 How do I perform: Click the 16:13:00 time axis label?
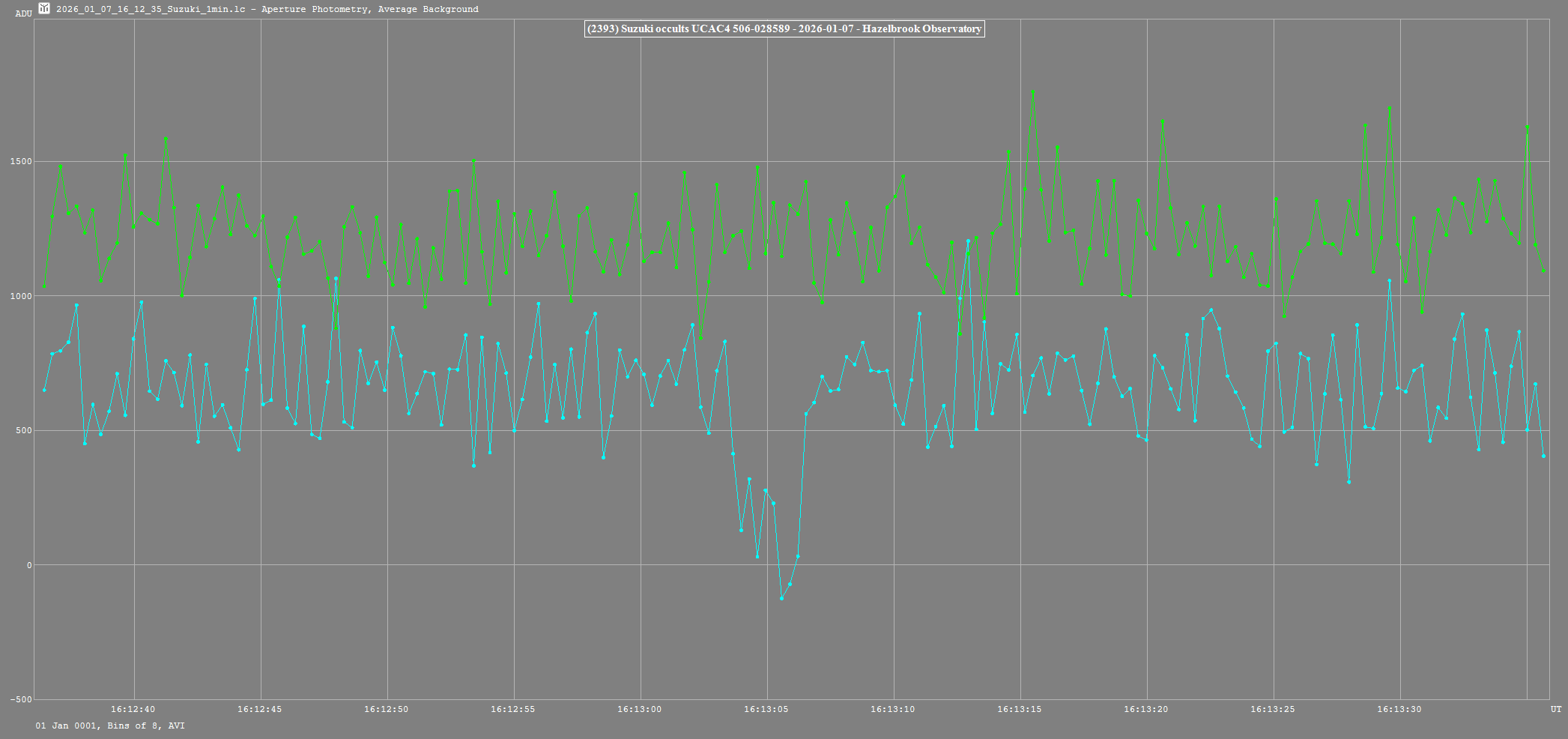click(640, 709)
